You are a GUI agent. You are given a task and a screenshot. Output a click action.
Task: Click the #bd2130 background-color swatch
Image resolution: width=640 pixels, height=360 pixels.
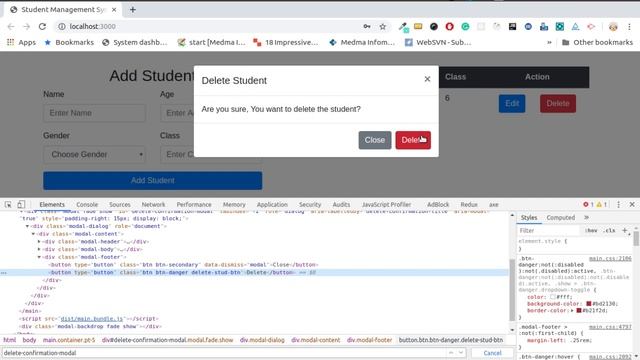(x=589, y=304)
